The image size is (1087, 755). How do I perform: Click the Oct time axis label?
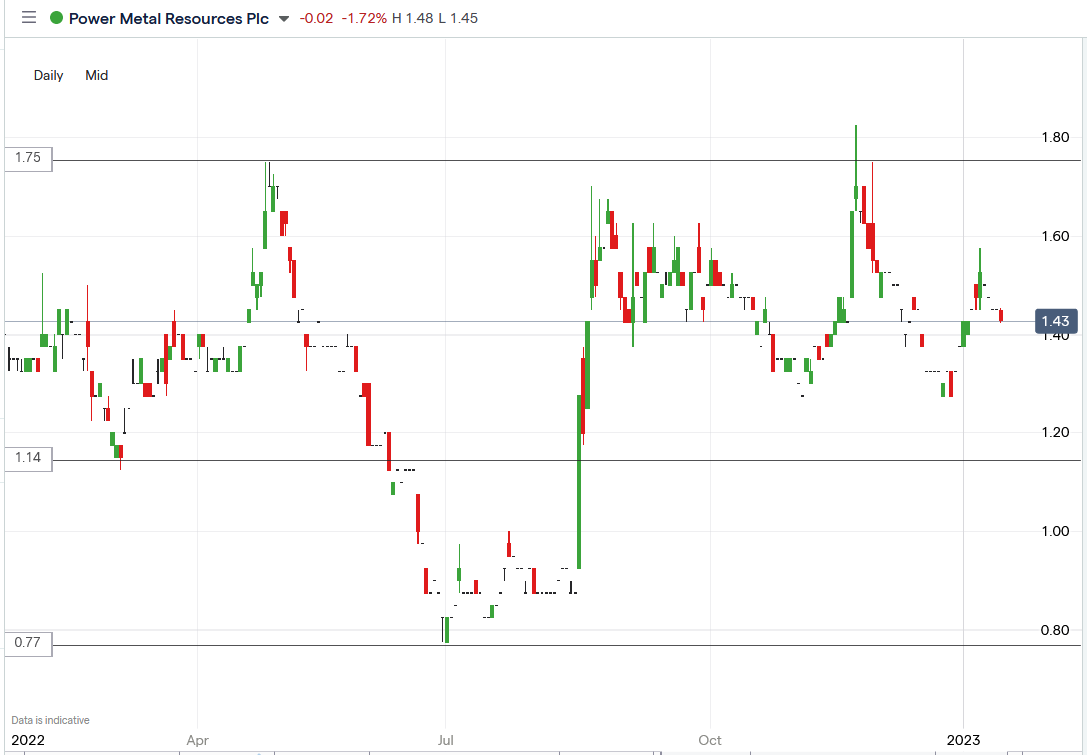710,740
